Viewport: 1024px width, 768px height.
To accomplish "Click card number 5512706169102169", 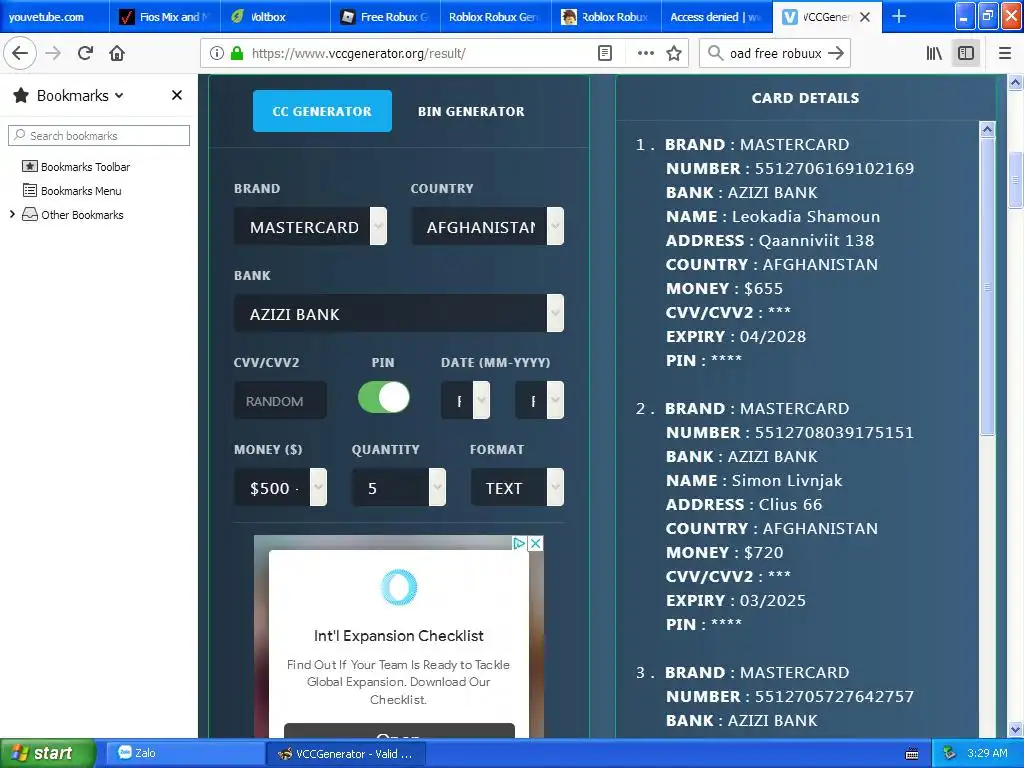I will [x=834, y=168].
